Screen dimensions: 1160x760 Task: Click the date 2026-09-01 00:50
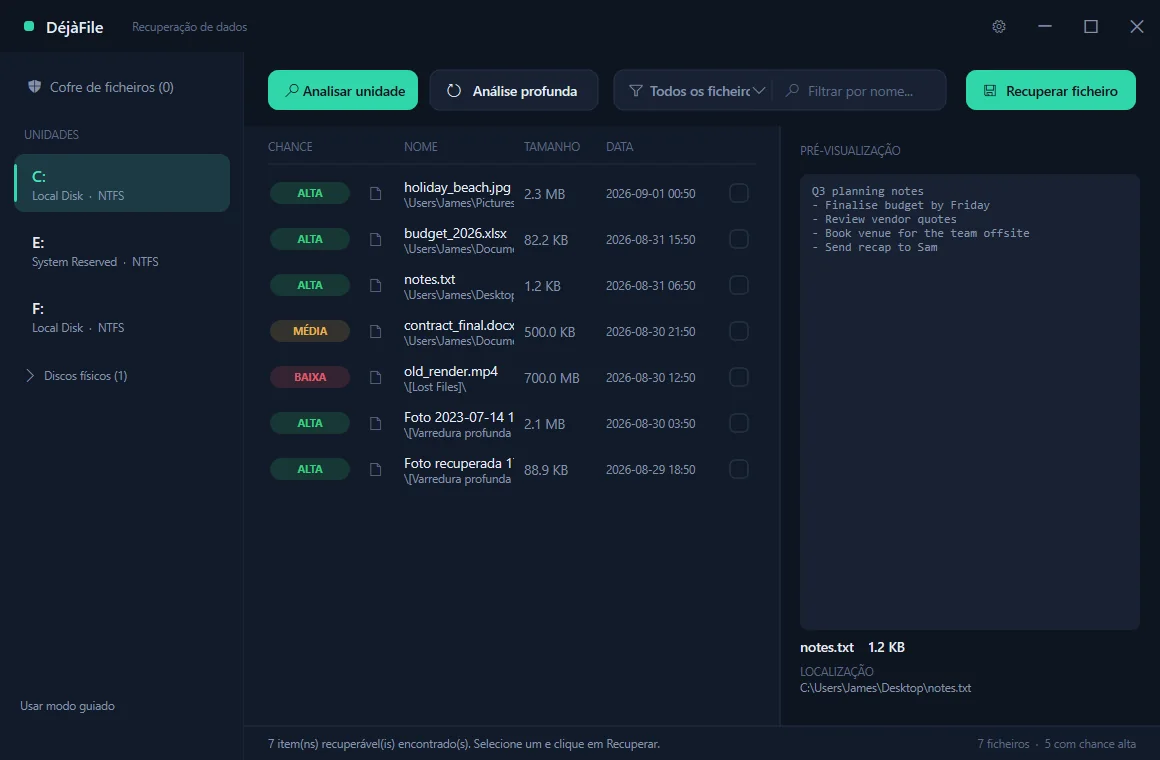coord(650,194)
